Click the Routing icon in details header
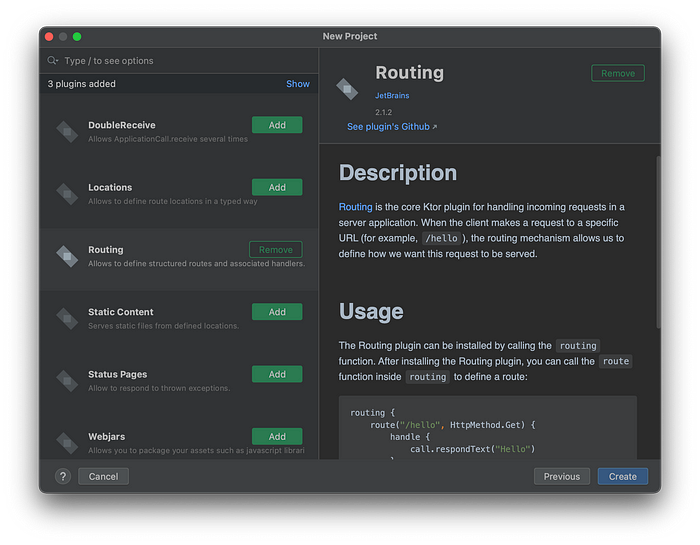Viewport: 700px width, 545px height. (347, 89)
